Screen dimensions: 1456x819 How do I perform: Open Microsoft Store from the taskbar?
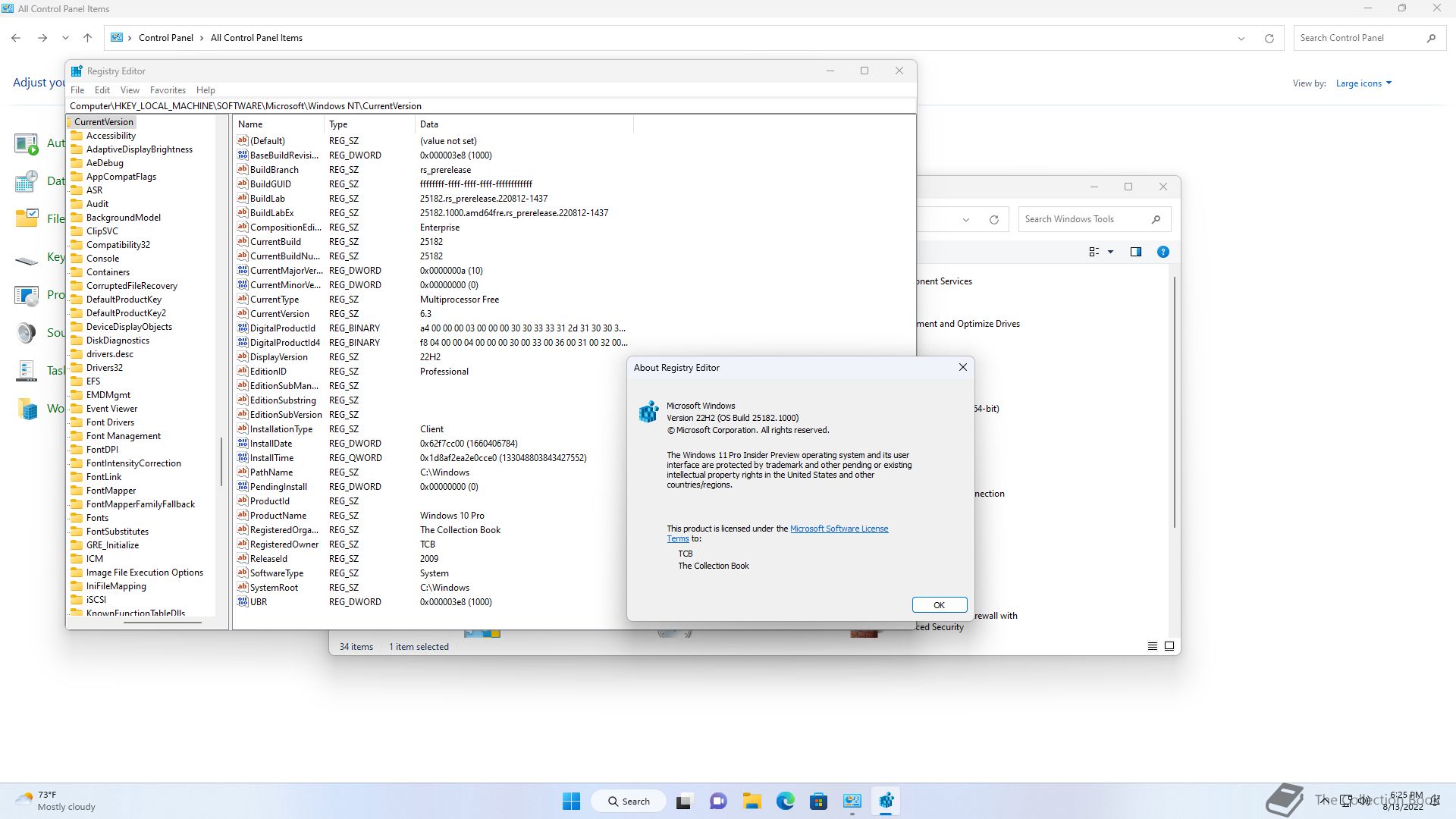[x=818, y=801]
